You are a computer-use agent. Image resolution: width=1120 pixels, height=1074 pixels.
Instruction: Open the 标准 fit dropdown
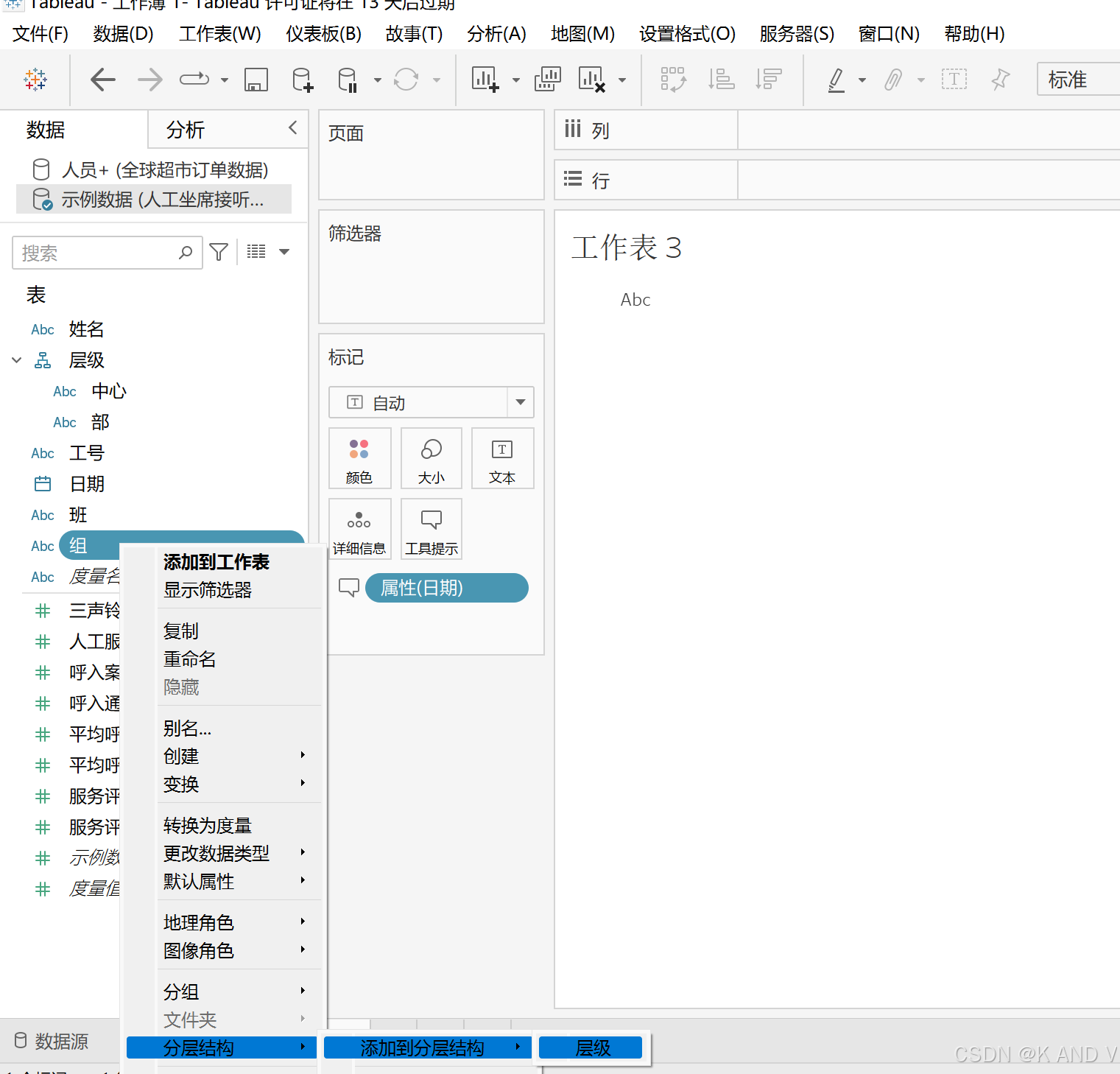point(1078,79)
